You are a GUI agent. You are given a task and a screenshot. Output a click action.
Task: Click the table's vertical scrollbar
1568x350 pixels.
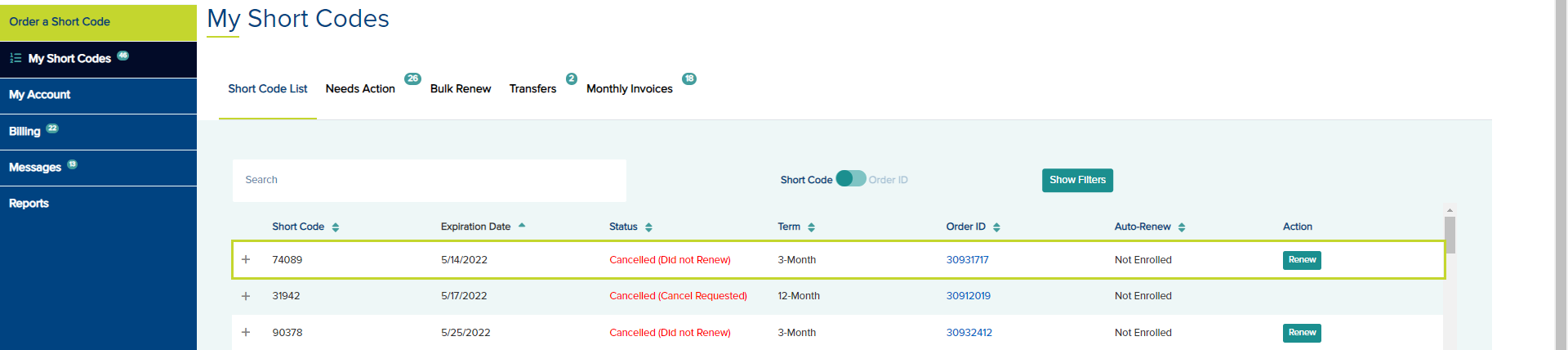[1450, 236]
